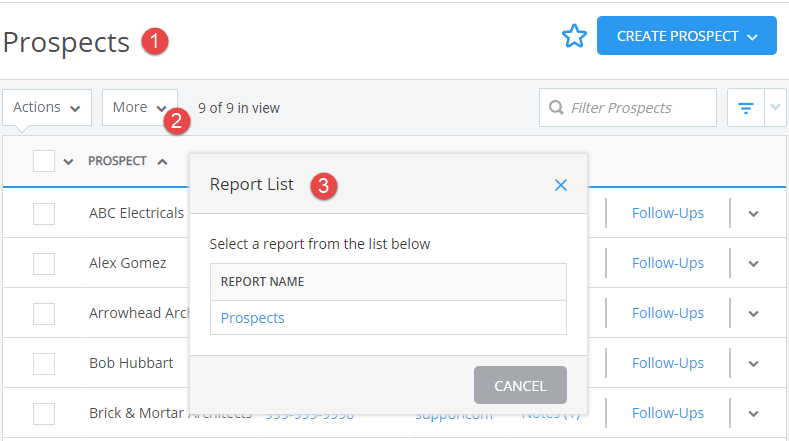Check the Brick & Mortar row checkbox
The image size is (789, 441).
(x=44, y=414)
